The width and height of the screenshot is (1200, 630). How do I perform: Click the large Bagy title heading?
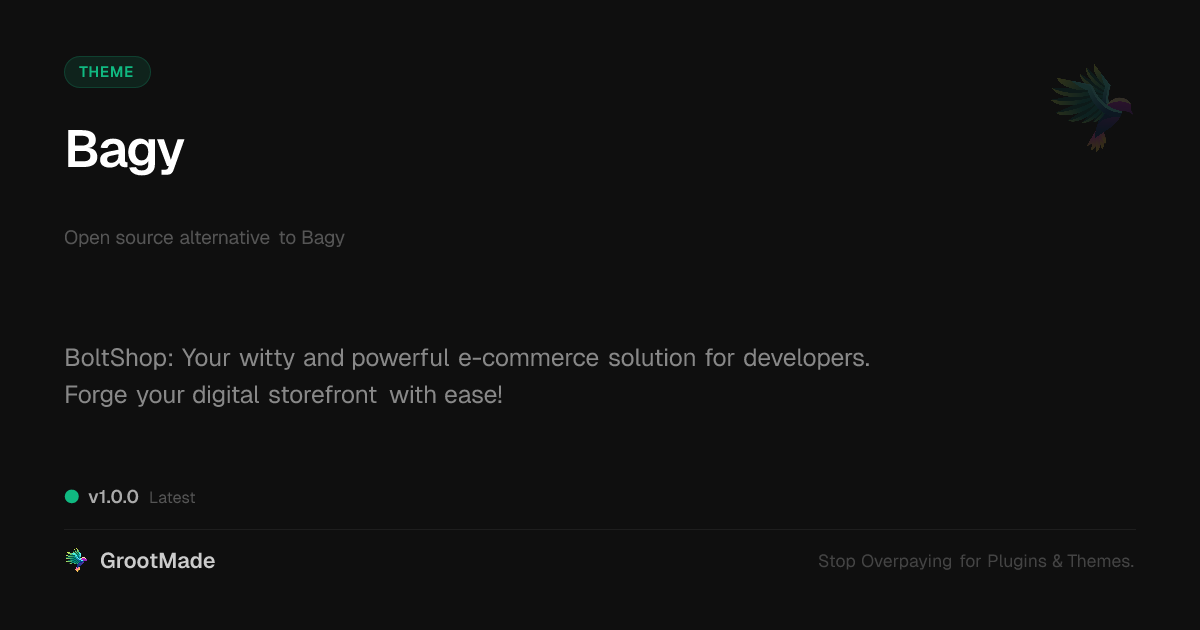point(125,150)
